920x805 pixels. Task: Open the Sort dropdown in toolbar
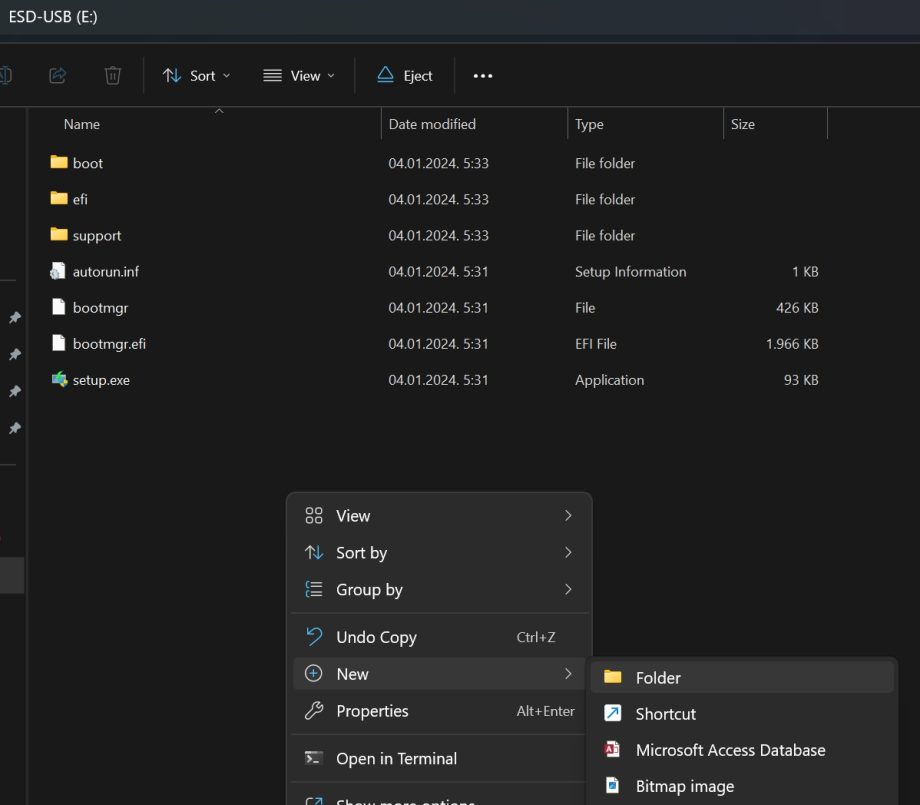pos(196,75)
